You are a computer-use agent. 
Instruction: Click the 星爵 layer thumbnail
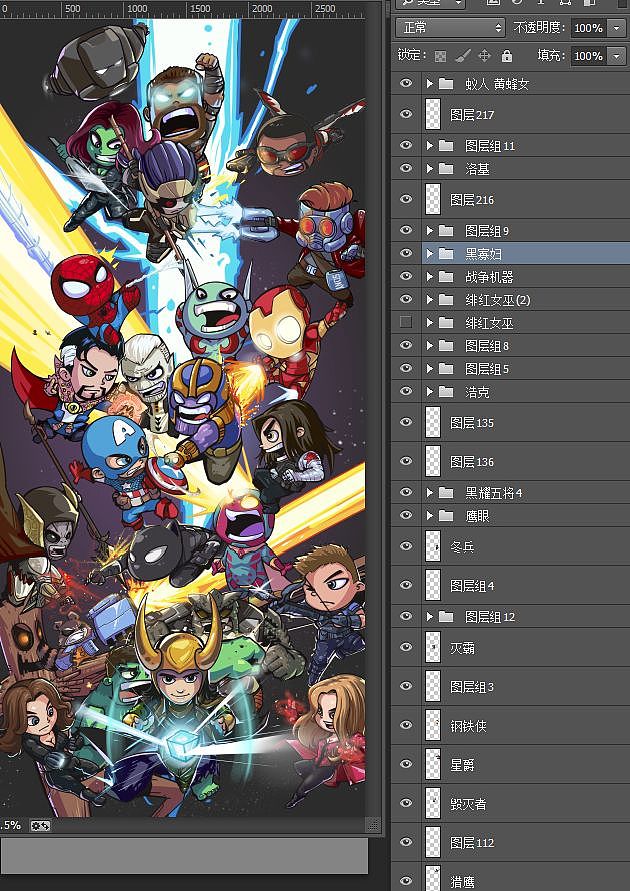click(x=433, y=764)
